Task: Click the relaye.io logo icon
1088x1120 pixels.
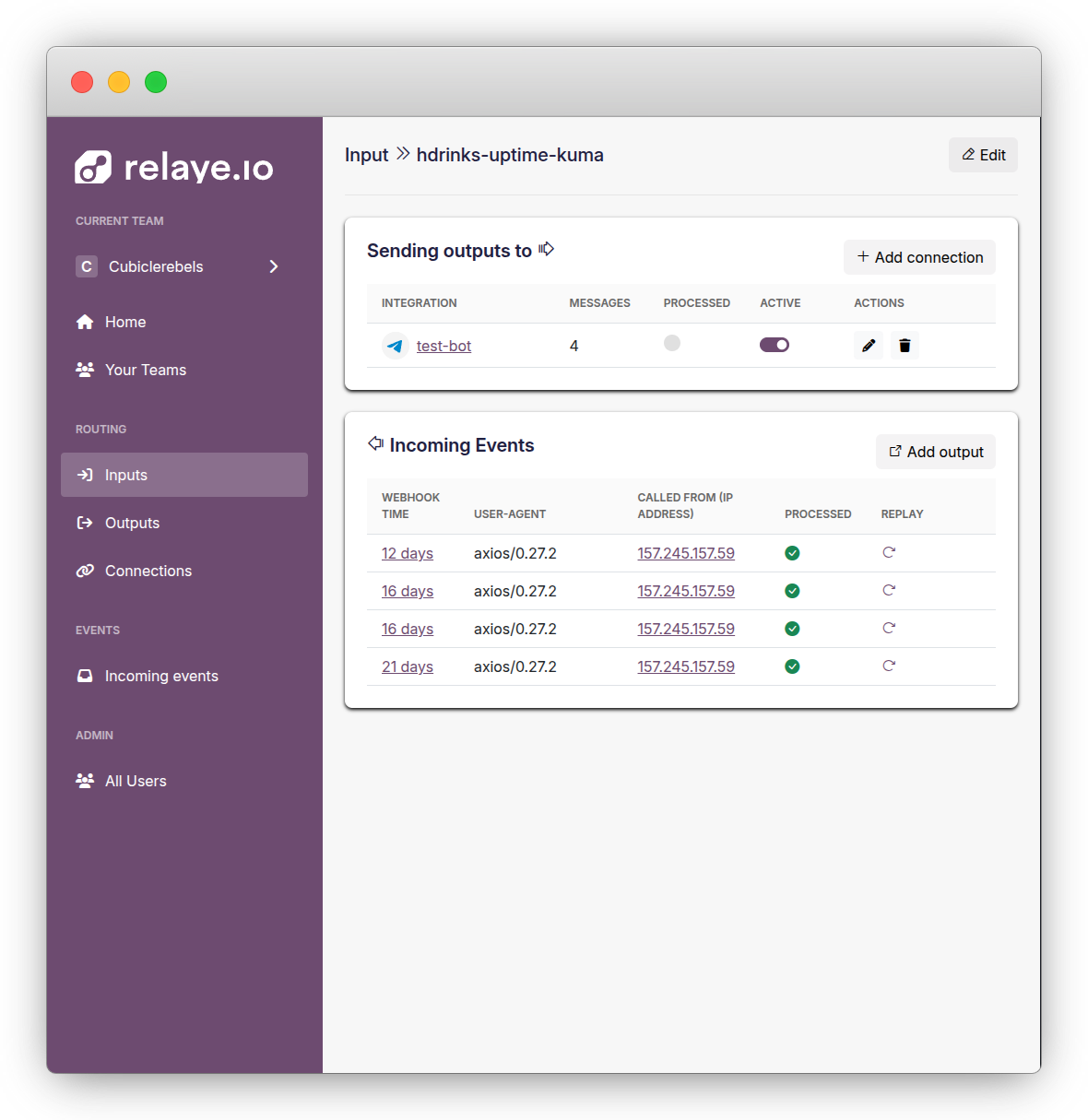Action: tap(90, 167)
